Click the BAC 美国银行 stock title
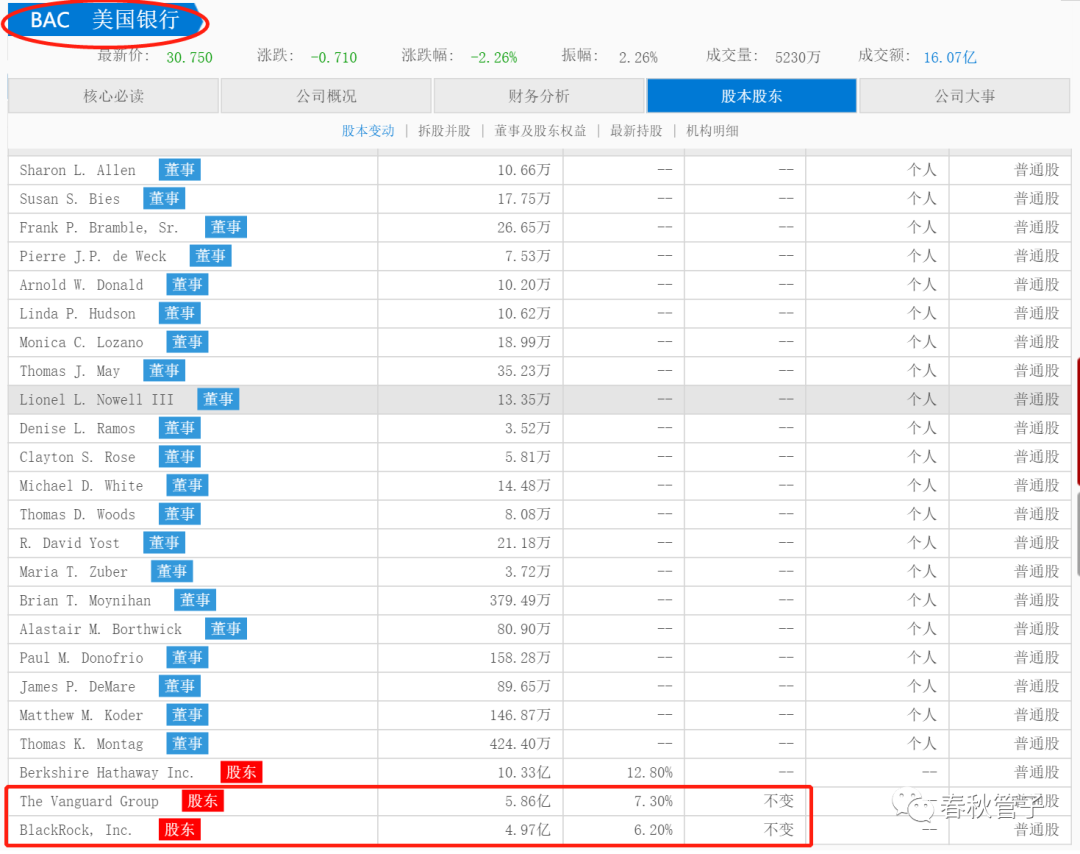The width and height of the screenshot is (1080, 854). pyautogui.click(x=105, y=20)
